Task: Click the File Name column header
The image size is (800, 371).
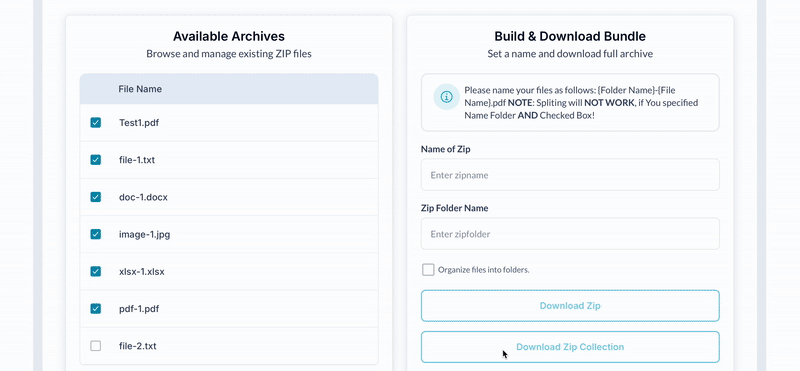Action: [x=140, y=89]
